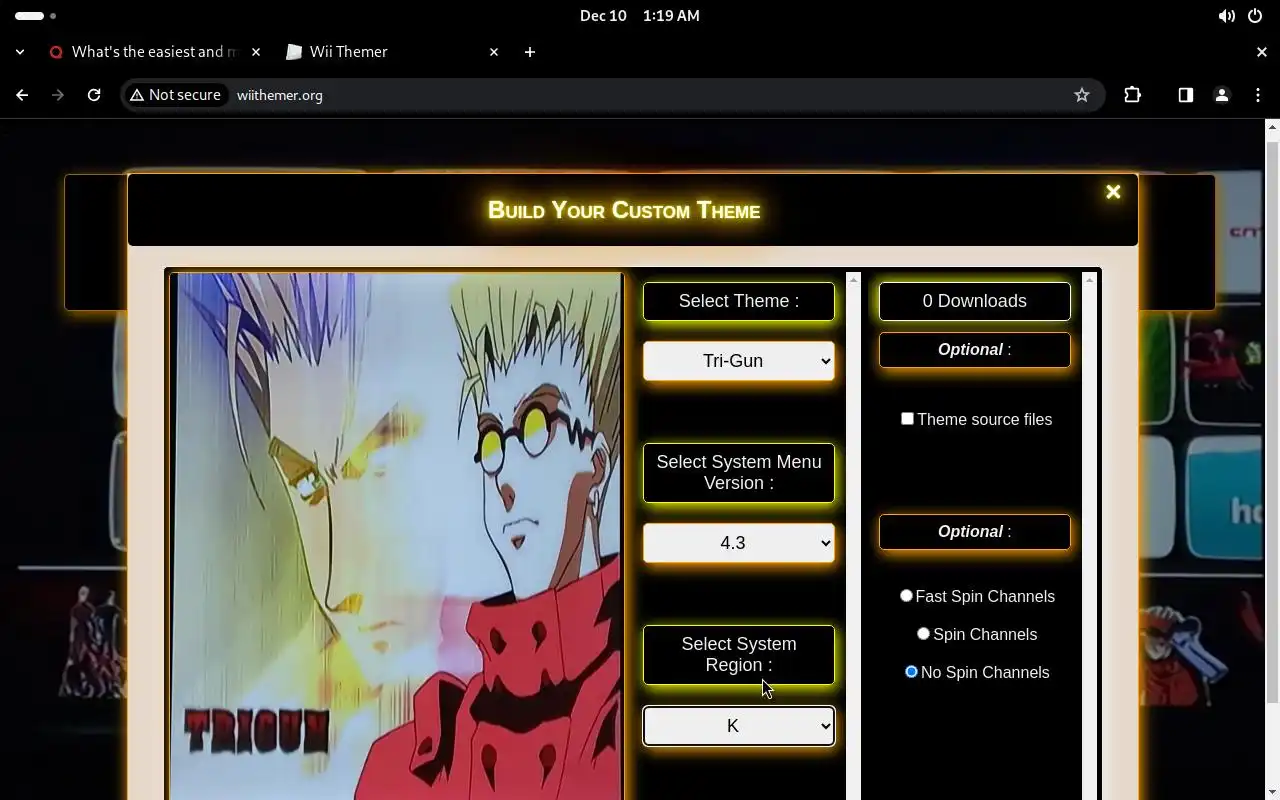Open the Chrome three-dot menu
This screenshot has width=1280, height=800.
[1257, 95]
